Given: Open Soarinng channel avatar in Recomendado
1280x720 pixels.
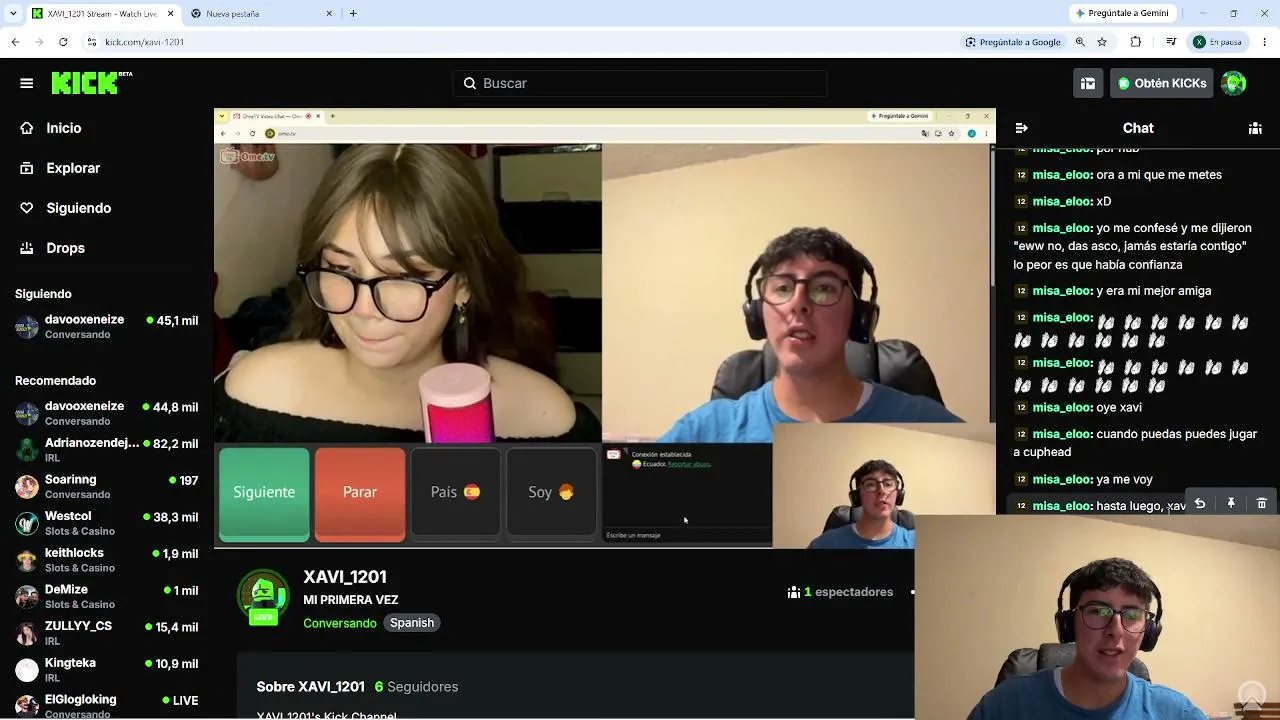Looking at the screenshot, I should [x=27, y=487].
